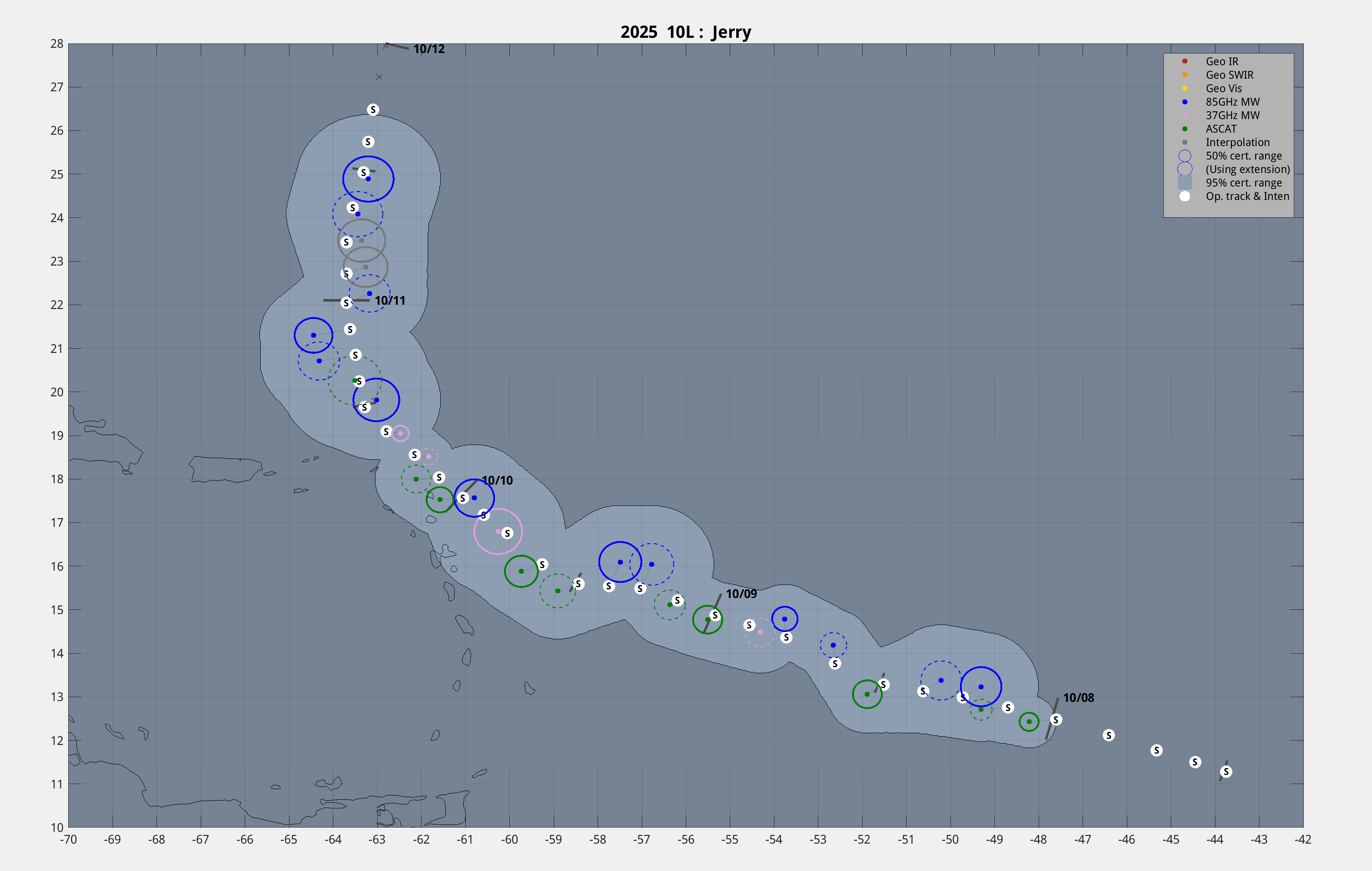Image resolution: width=1372 pixels, height=871 pixels.
Task: Click the 10/12 date label
Action: pyautogui.click(x=429, y=49)
